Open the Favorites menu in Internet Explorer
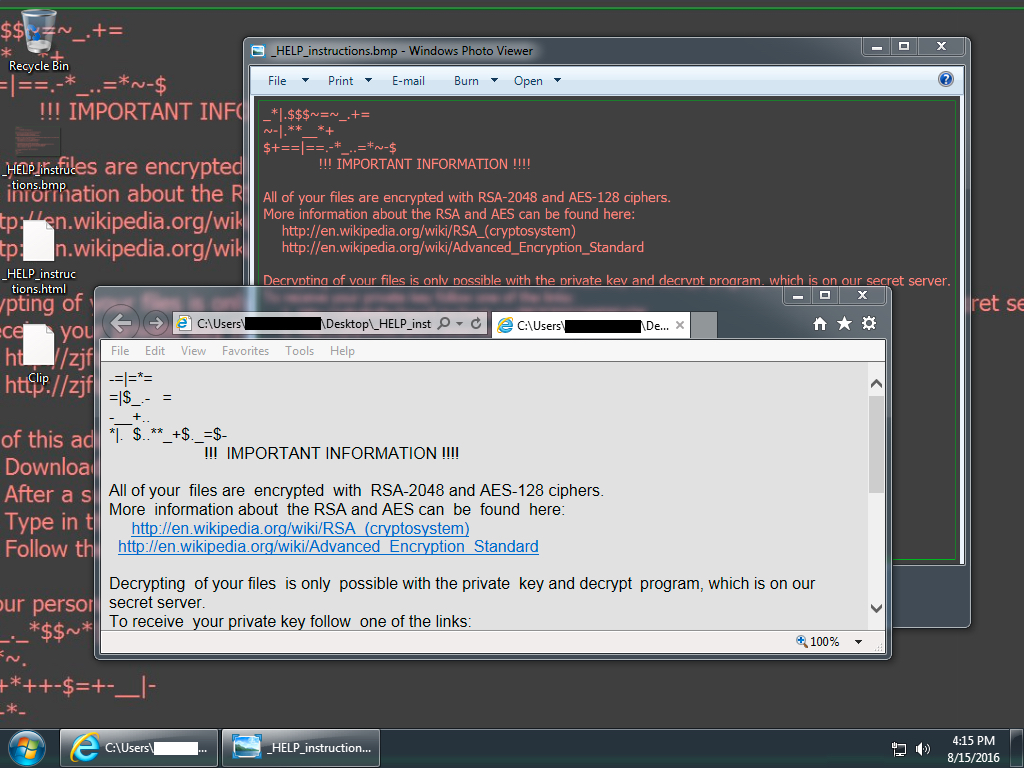 click(x=245, y=351)
